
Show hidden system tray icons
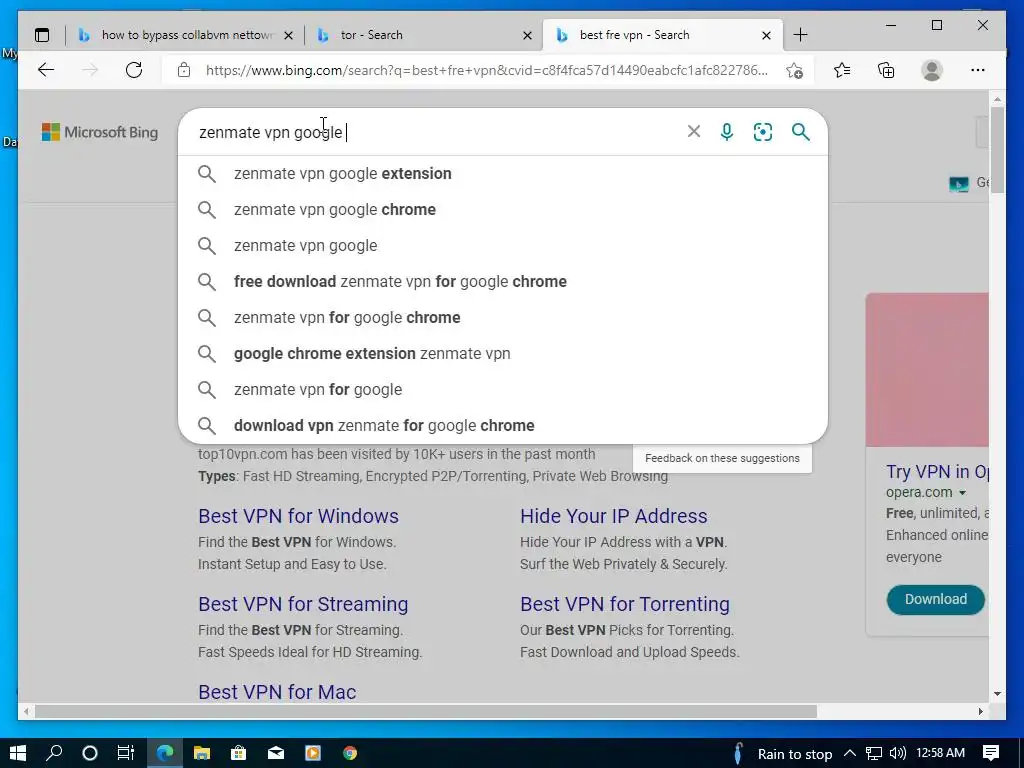point(850,753)
